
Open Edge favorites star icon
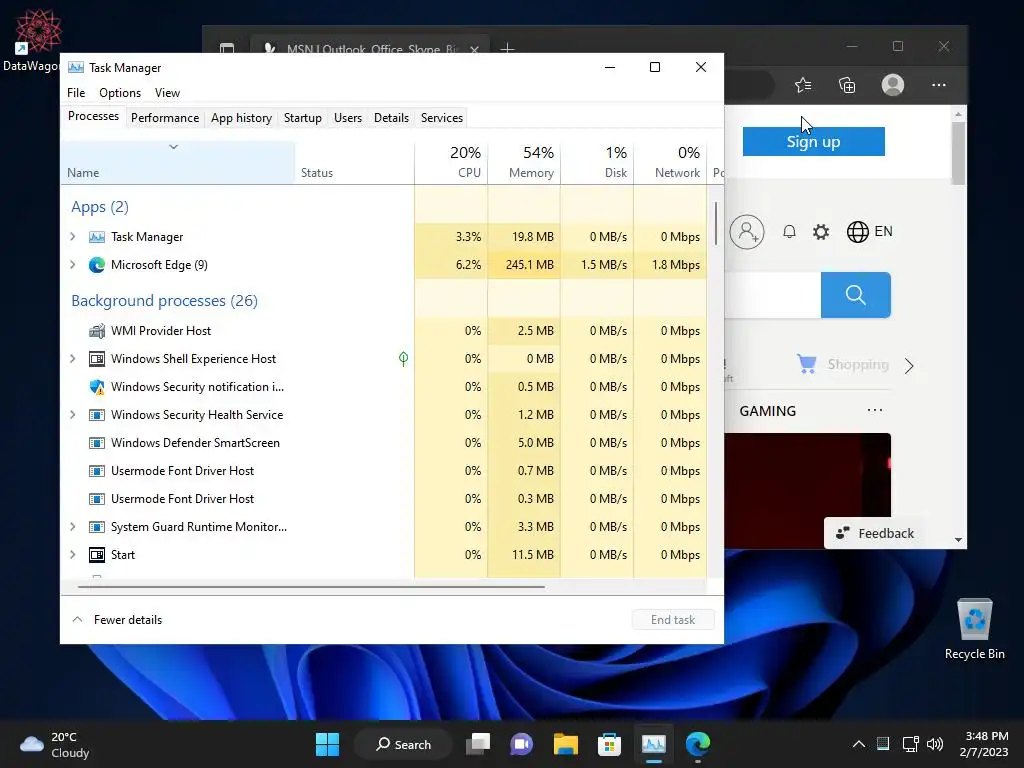[803, 85]
